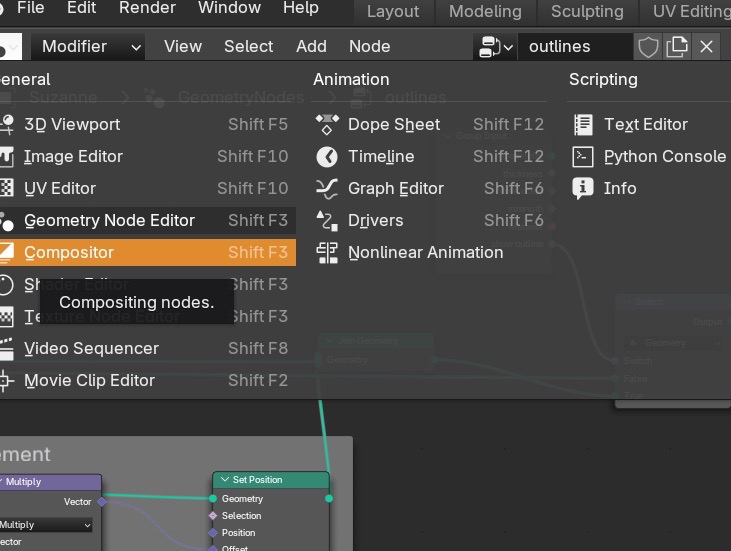Open the node editor View menu
The width and height of the screenshot is (731, 551).
point(183,47)
